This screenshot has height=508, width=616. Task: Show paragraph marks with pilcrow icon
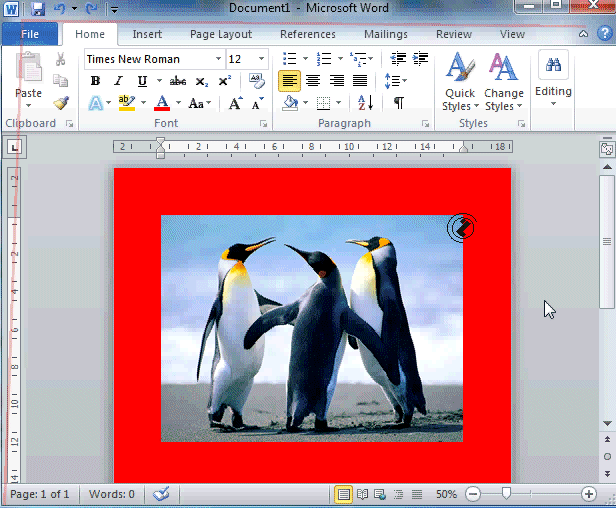point(398,103)
